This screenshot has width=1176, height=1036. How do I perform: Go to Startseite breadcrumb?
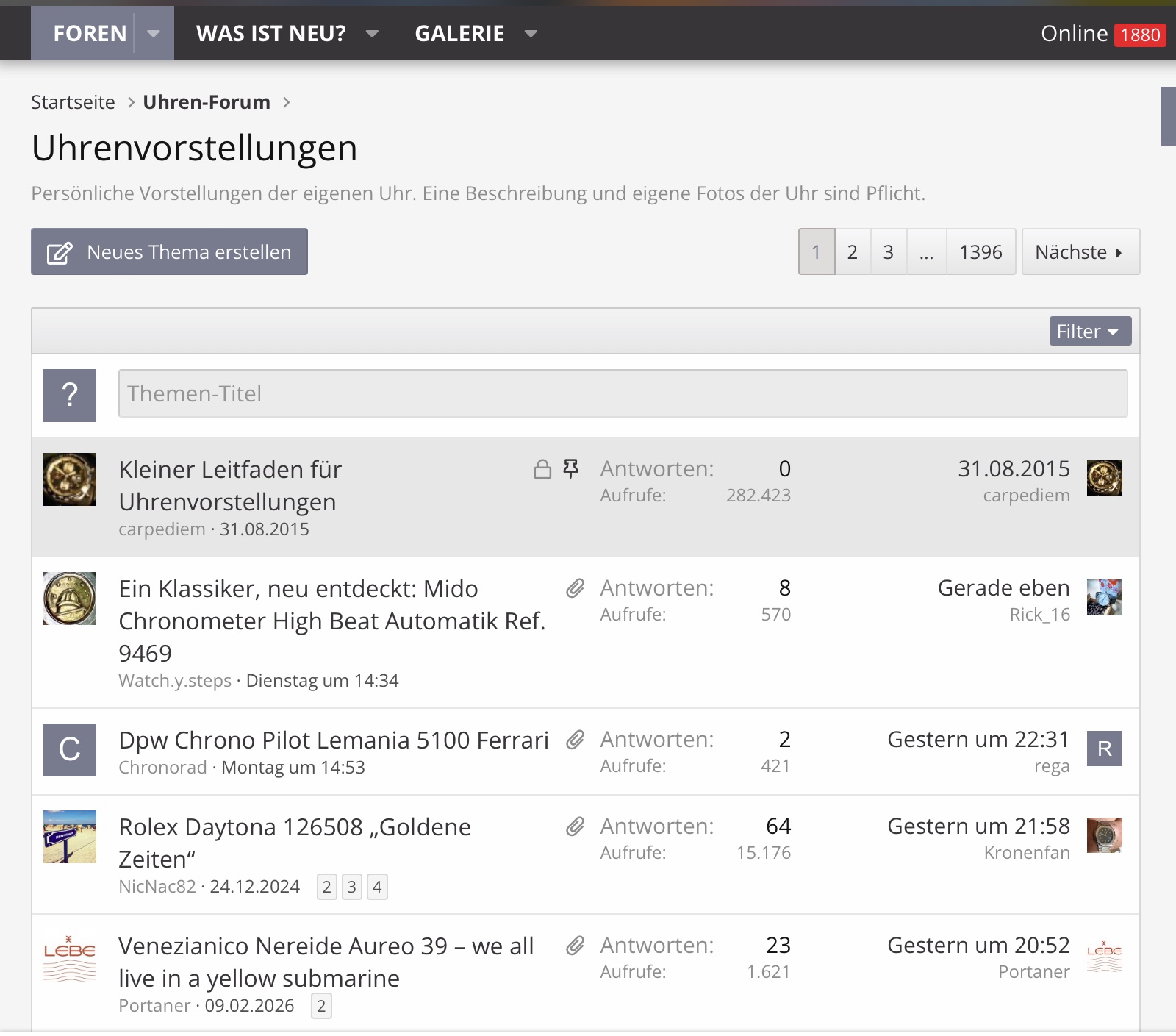coord(73,102)
